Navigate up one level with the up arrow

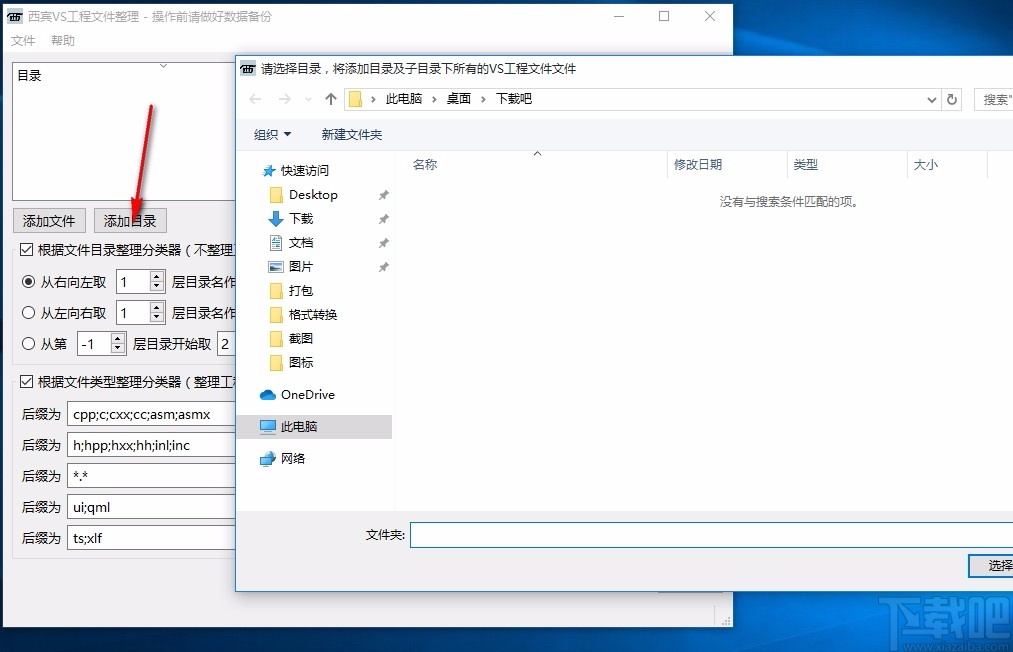click(330, 99)
